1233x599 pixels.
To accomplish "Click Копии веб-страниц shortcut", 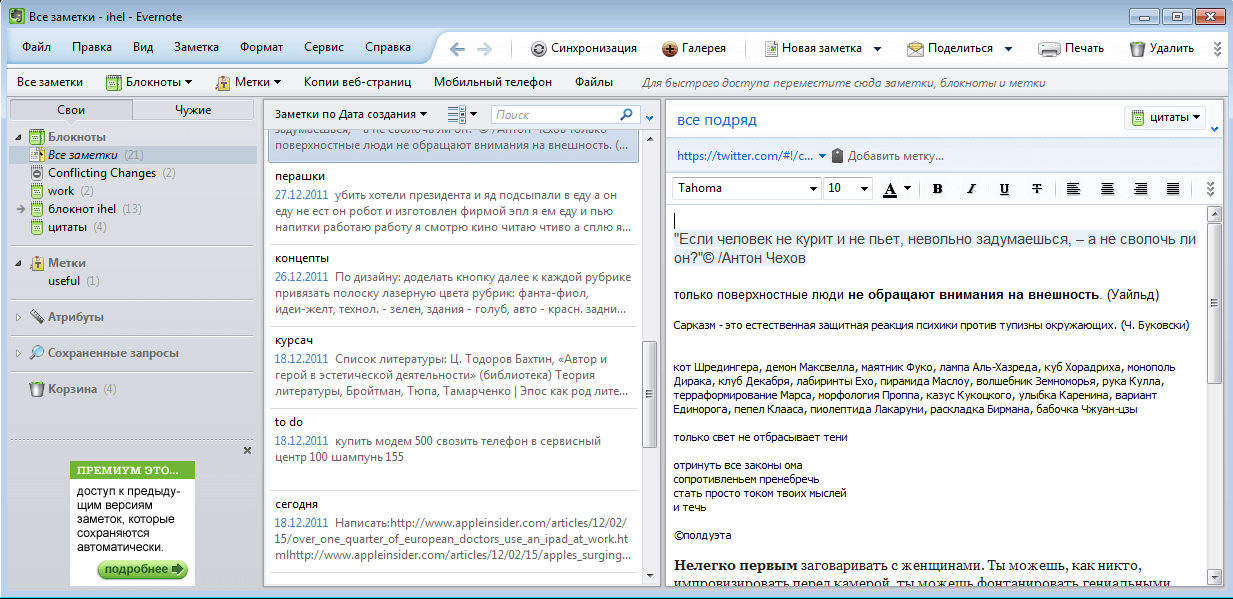I will pos(358,82).
